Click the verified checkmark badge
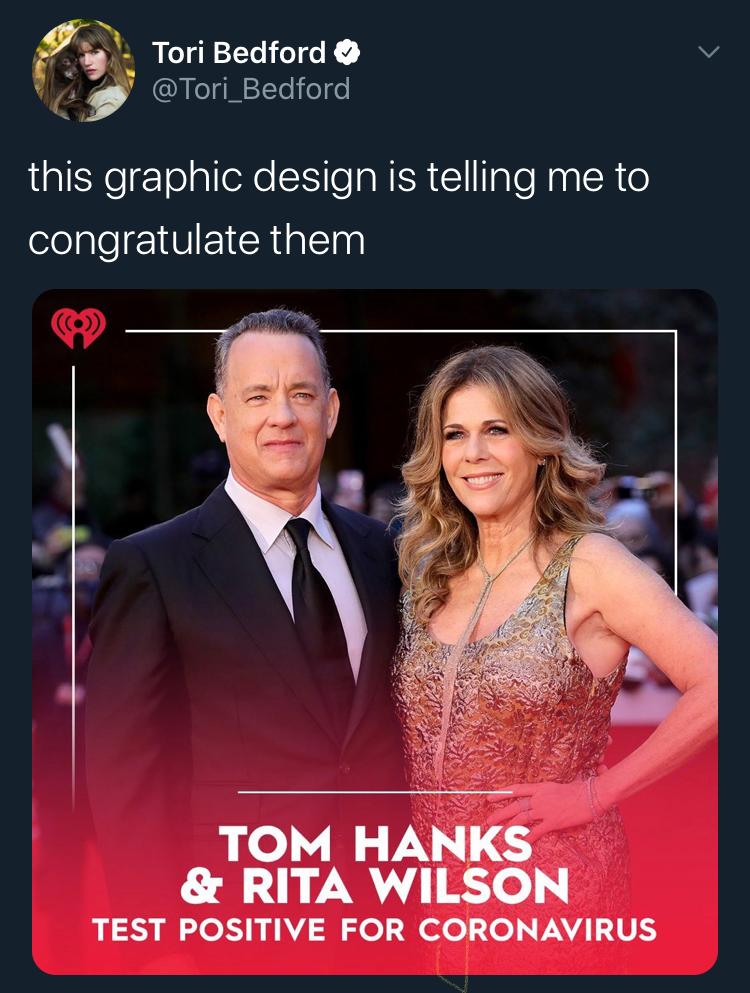Viewport: 750px width, 993px height. tap(346, 53)
